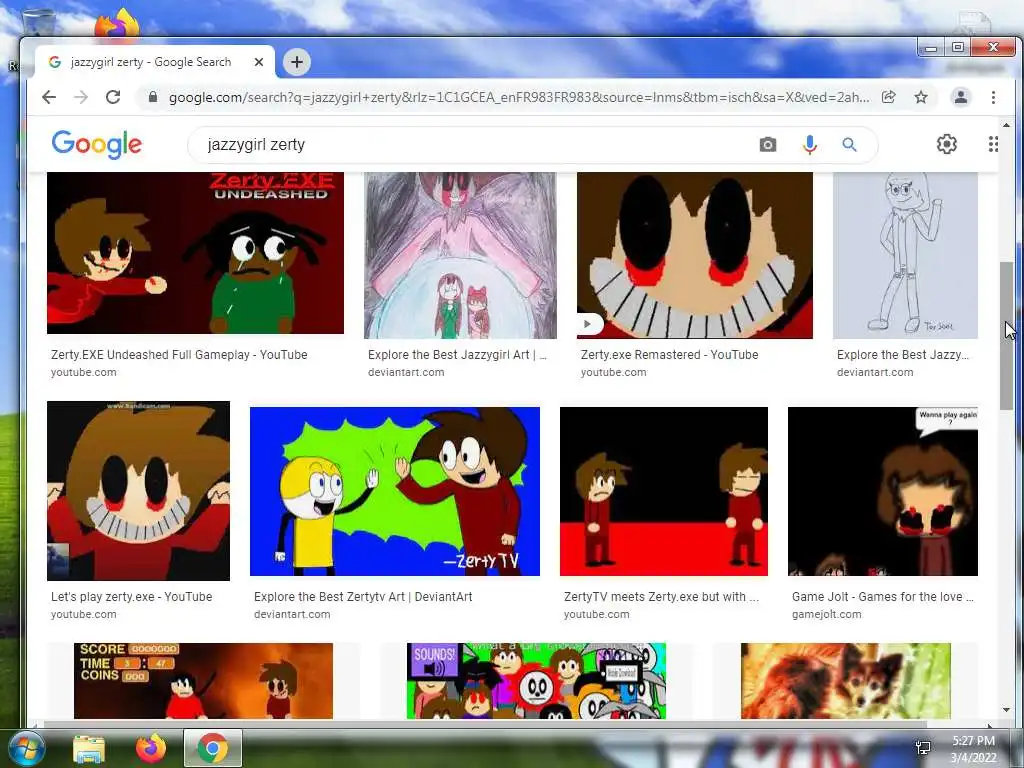Click the blue magnifier search icon
The image size is (1024, 768).
849,144
